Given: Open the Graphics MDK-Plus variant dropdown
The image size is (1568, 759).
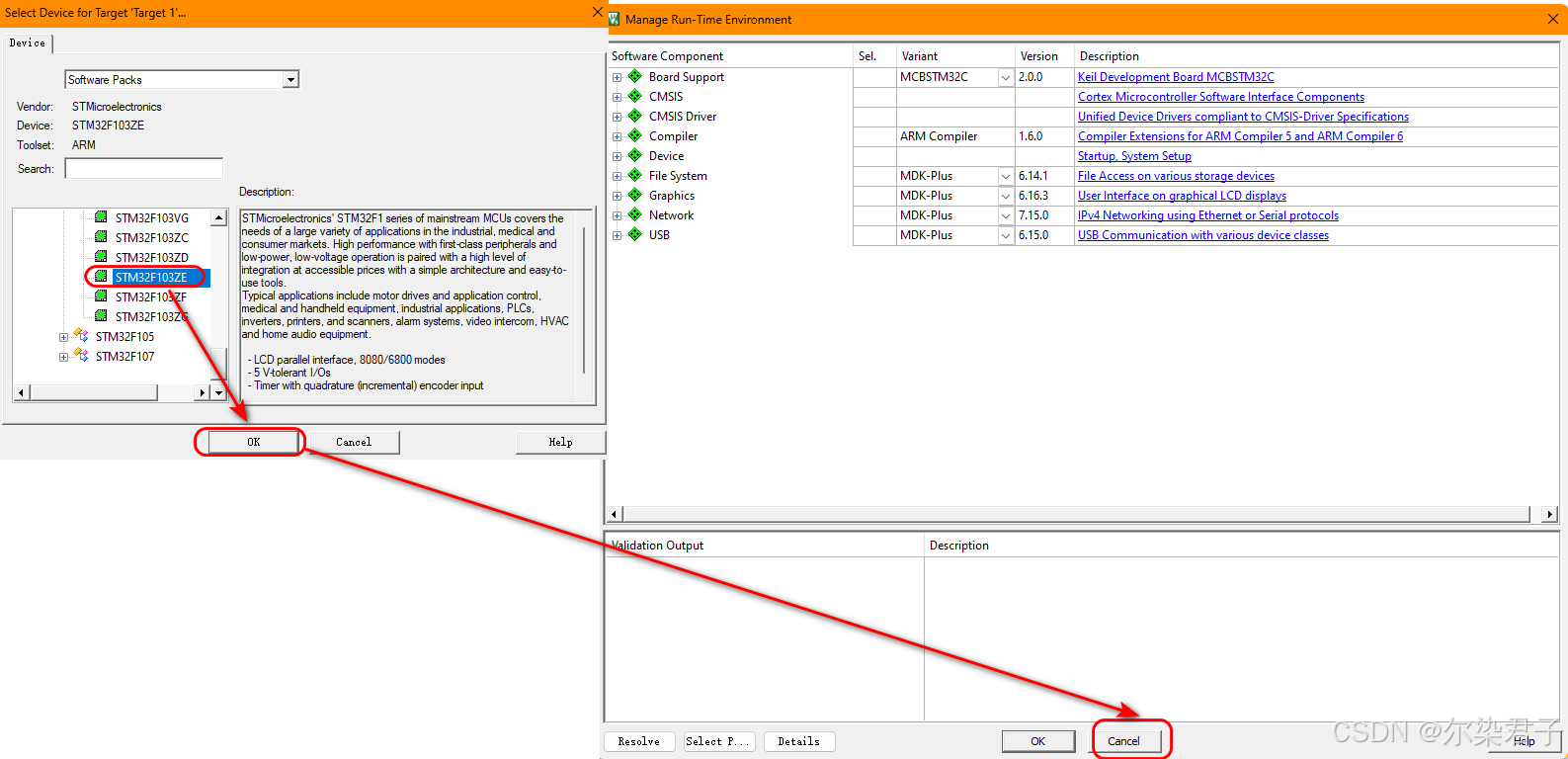Looking at the screenshot, I should pyautogui.click(x=1006, y=196).
